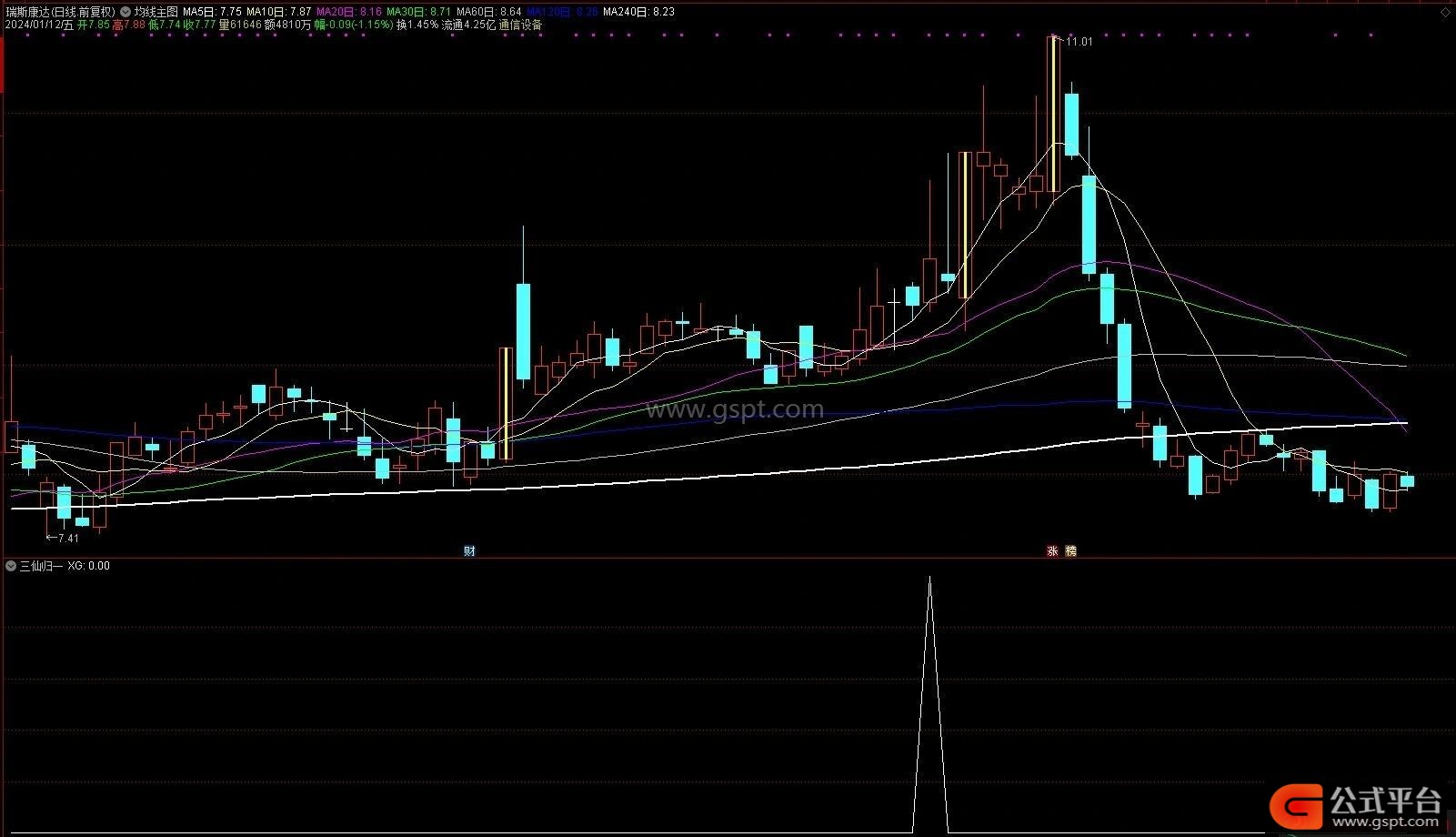Click the 通信设备 sector label
Screen dimensions: 1456x837
[x=520, y=25]
